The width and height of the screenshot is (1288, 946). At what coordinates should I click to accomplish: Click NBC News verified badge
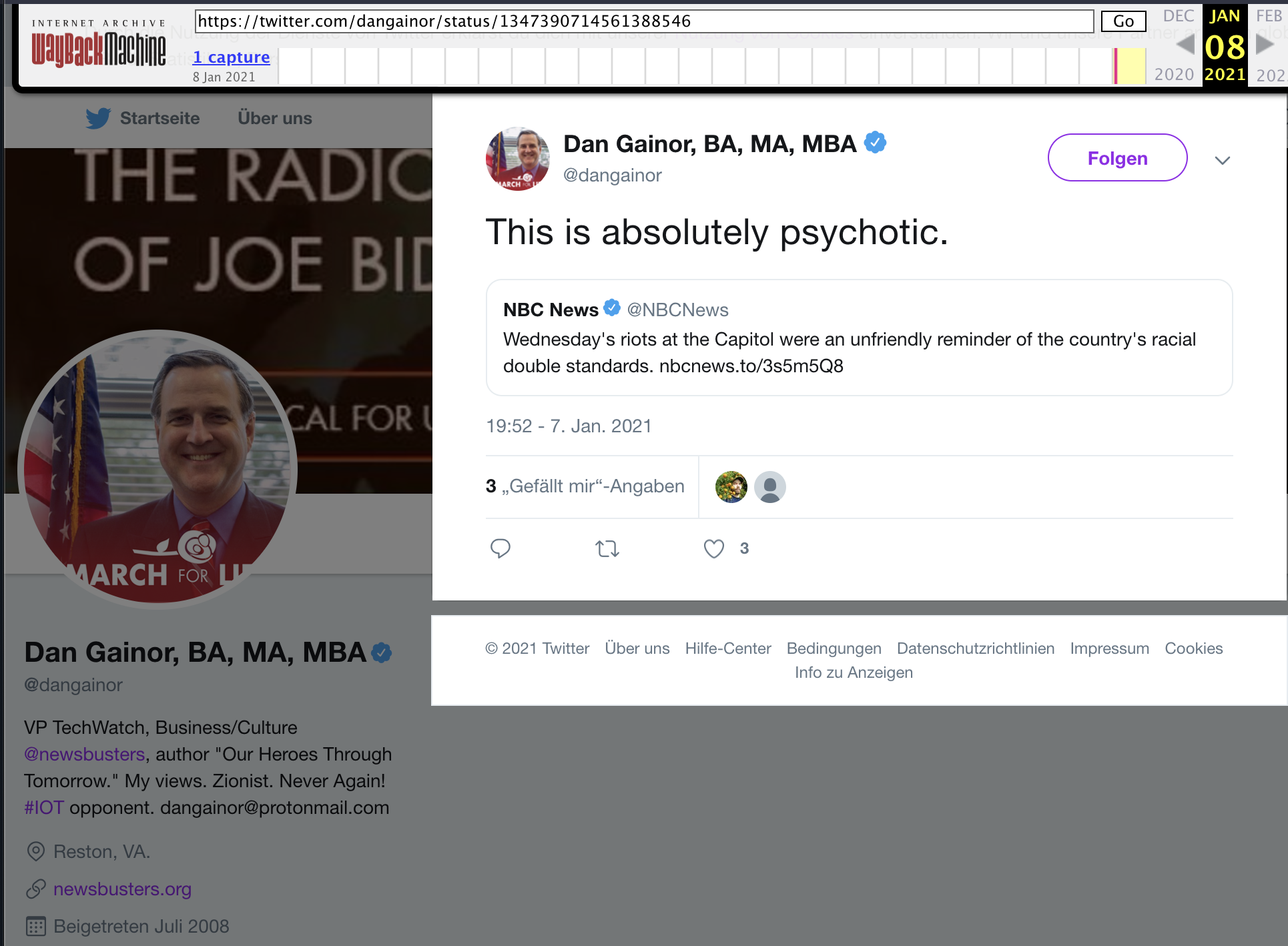click(x=612, y=308)
